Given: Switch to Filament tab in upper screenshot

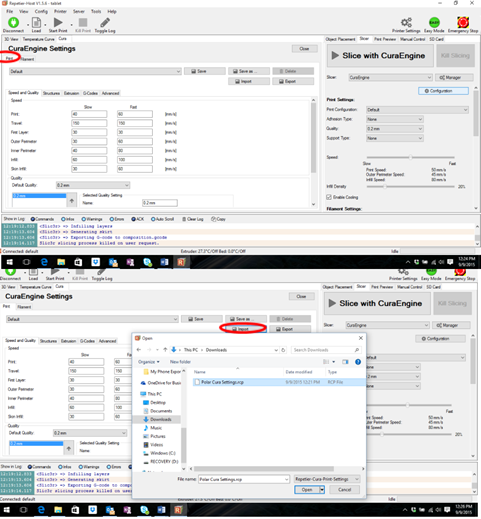Looking at the screenshot, I should [27, 59].
